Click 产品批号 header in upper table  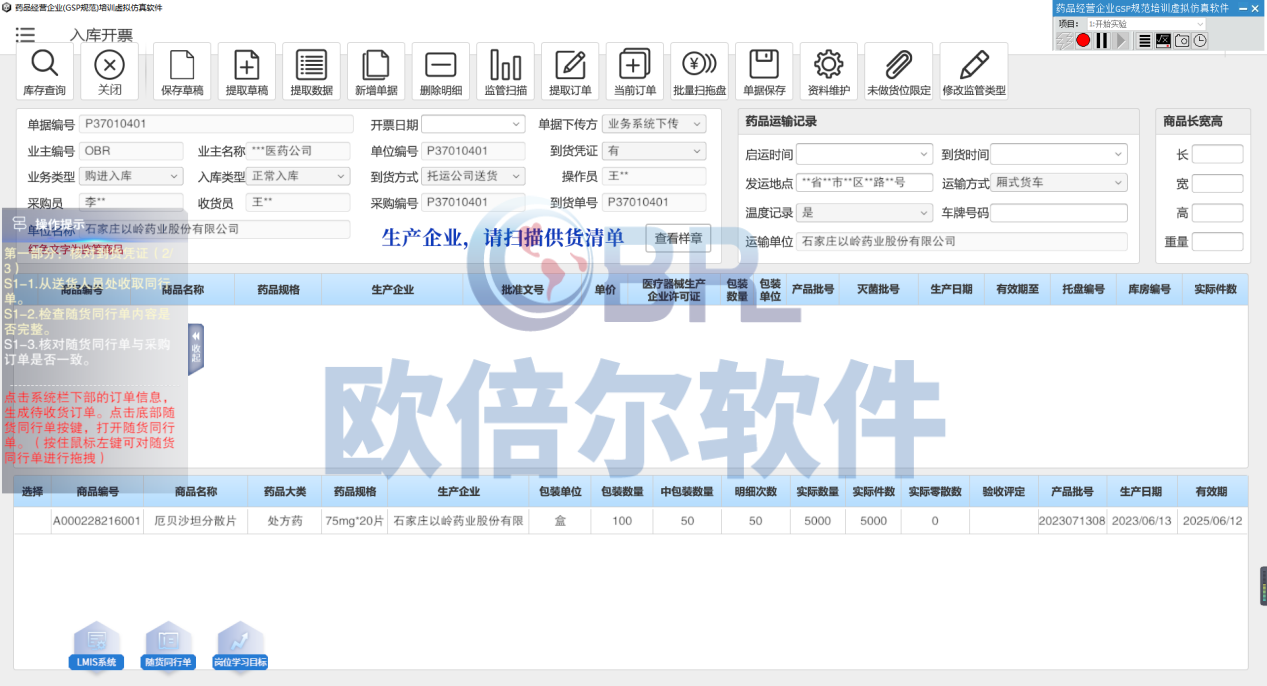tap(812, 290)
